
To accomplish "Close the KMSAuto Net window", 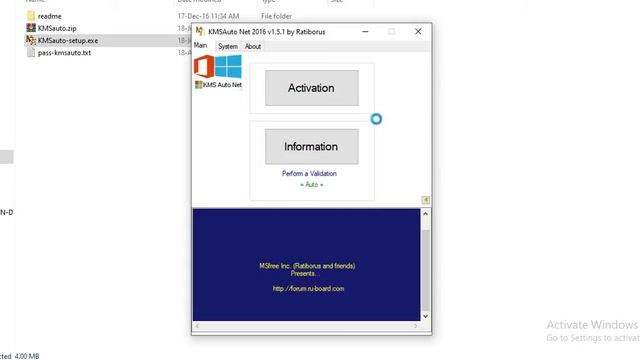I will 418,31.
